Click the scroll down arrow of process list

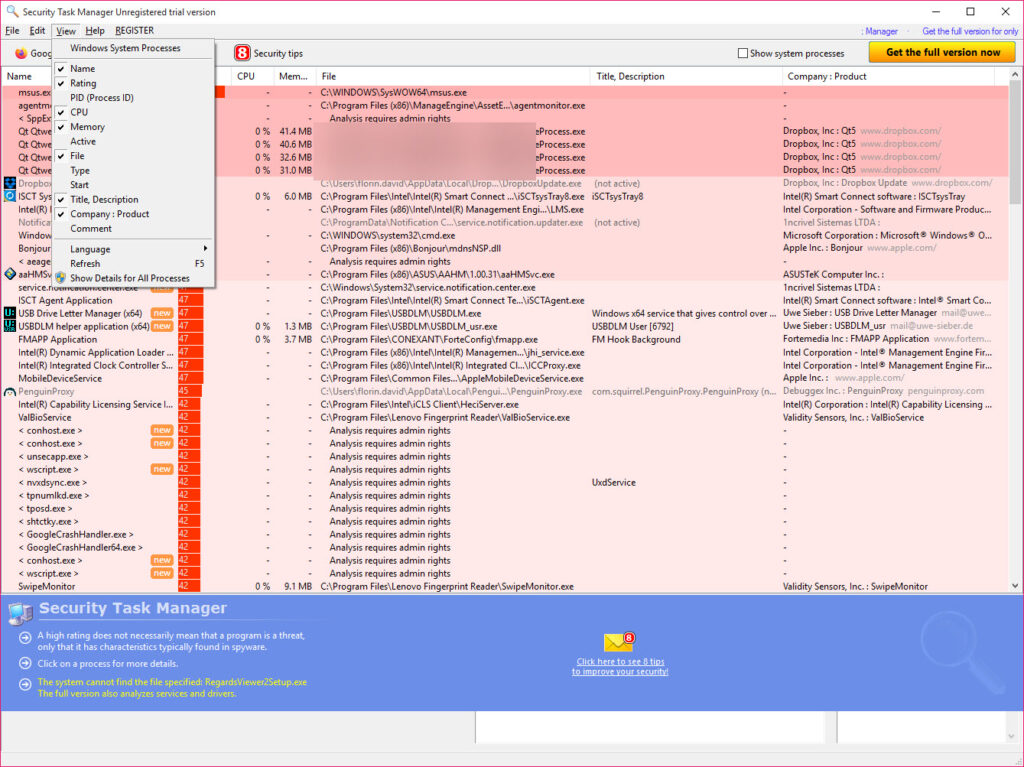pos(1014,586)
